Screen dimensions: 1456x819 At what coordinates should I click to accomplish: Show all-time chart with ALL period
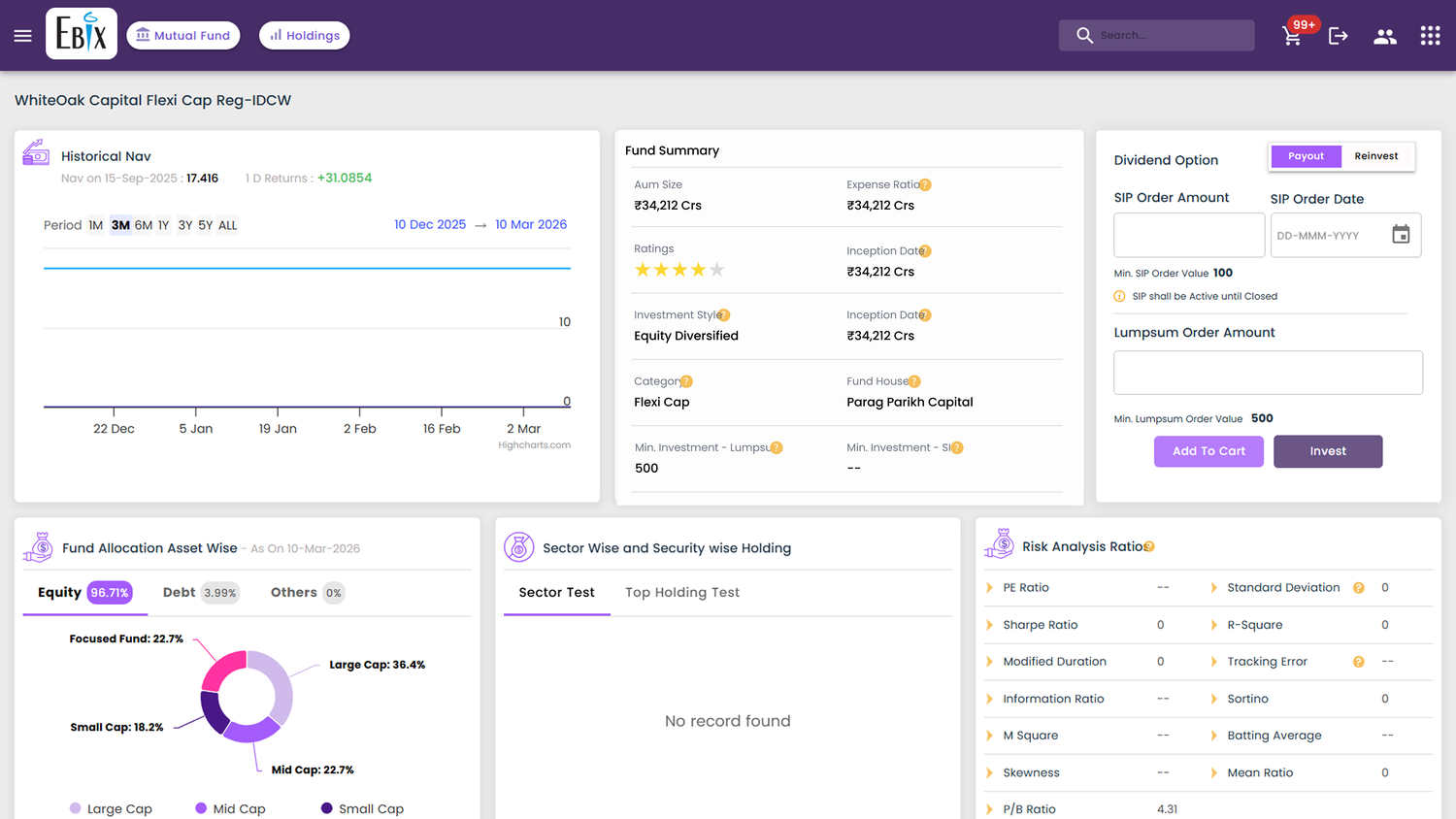[x=227, y=225]
